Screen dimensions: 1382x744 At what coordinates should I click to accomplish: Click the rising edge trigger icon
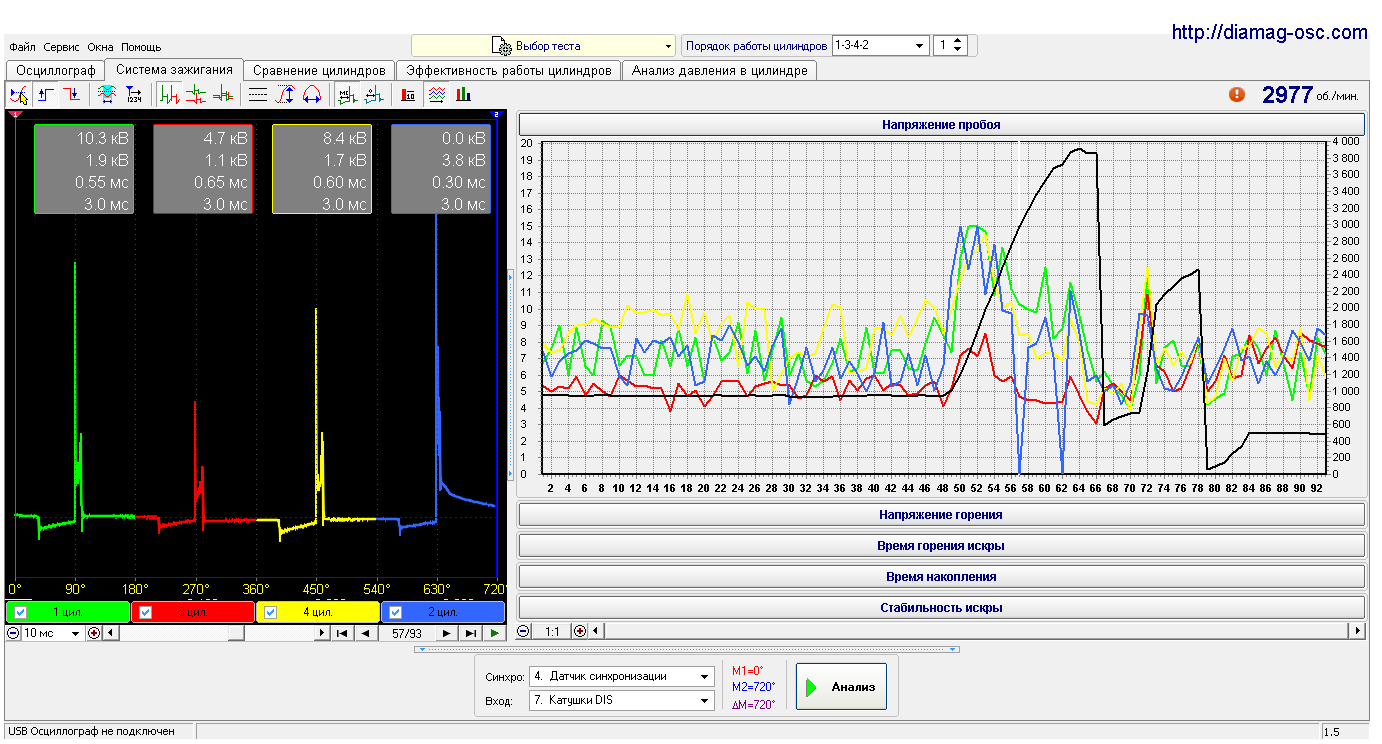point(46,95)
